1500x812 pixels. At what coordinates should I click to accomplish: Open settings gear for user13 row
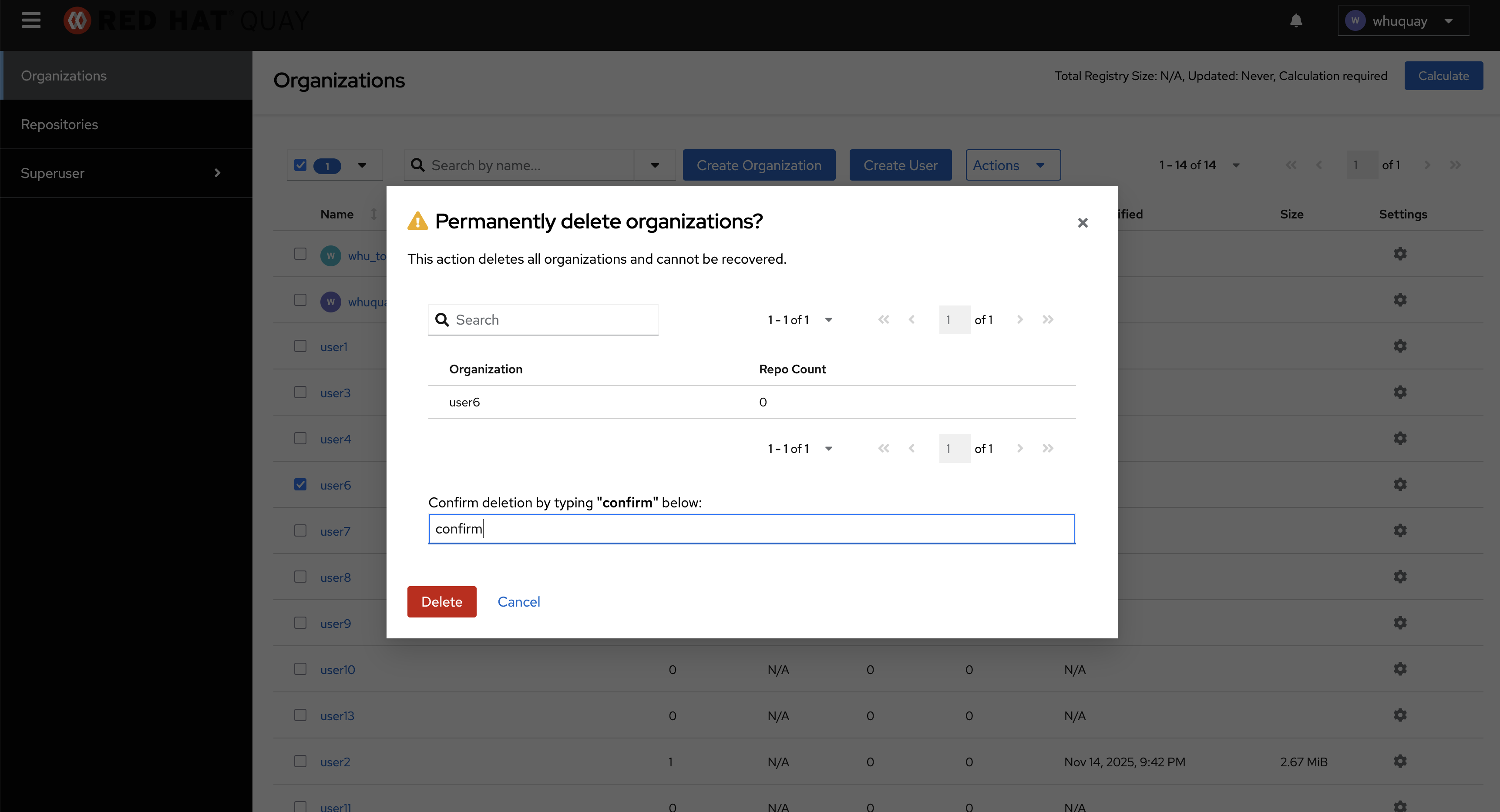pos(1400,715)
